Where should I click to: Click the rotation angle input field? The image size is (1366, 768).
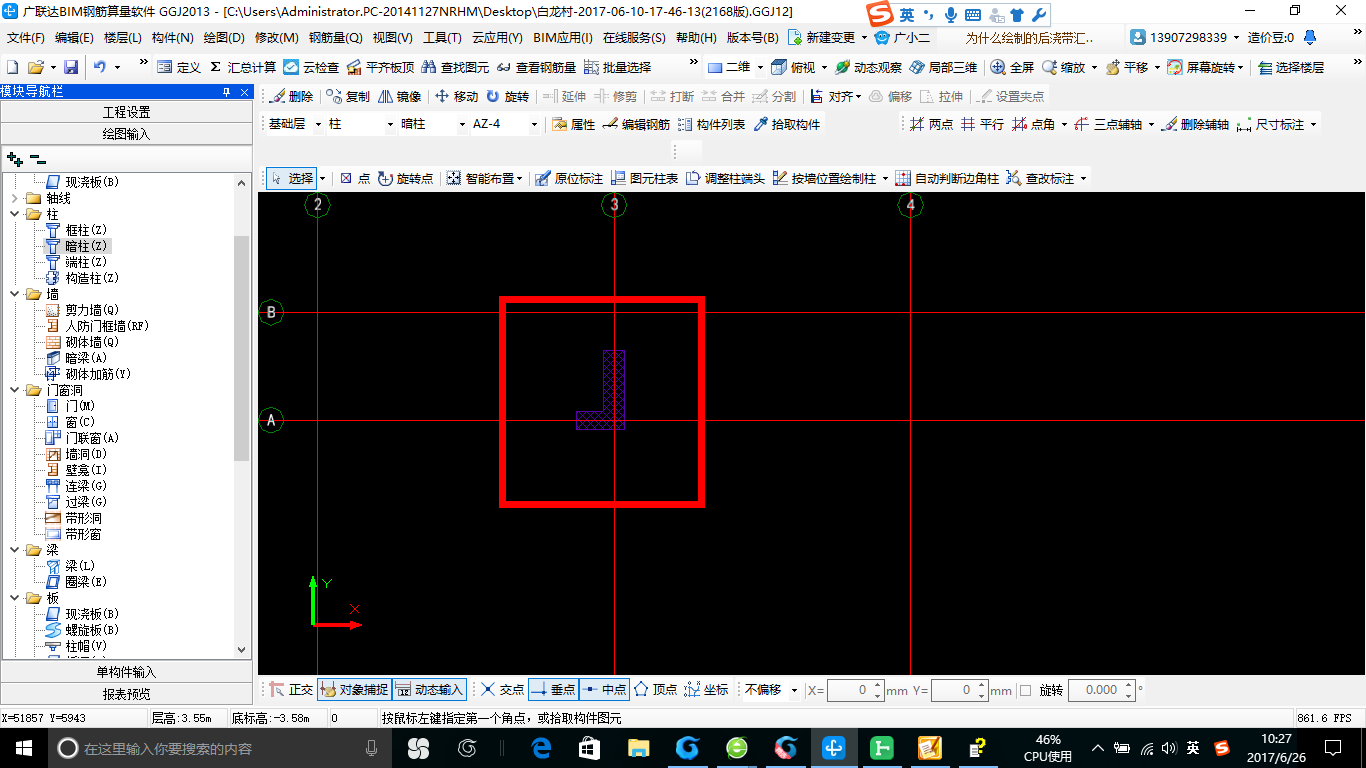pyautogui.click(x=1101, y=690)
